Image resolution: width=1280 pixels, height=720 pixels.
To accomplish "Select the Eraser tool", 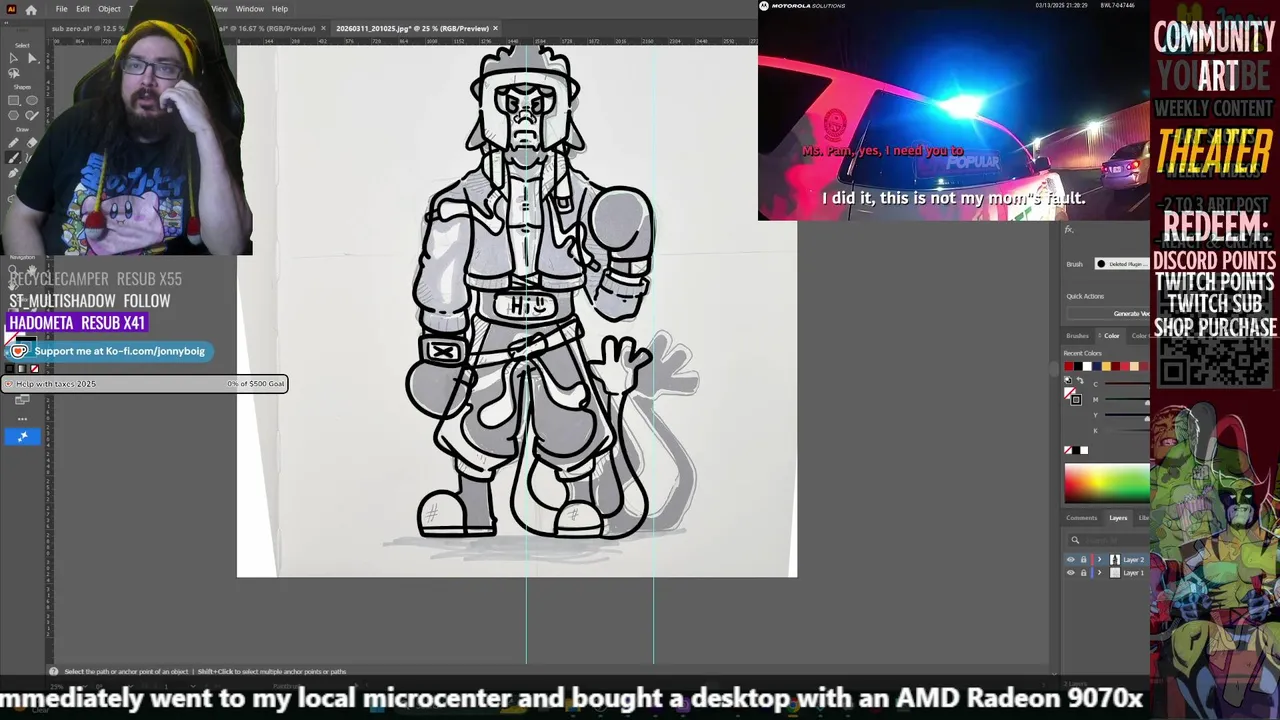I will [x=32, y=143].
